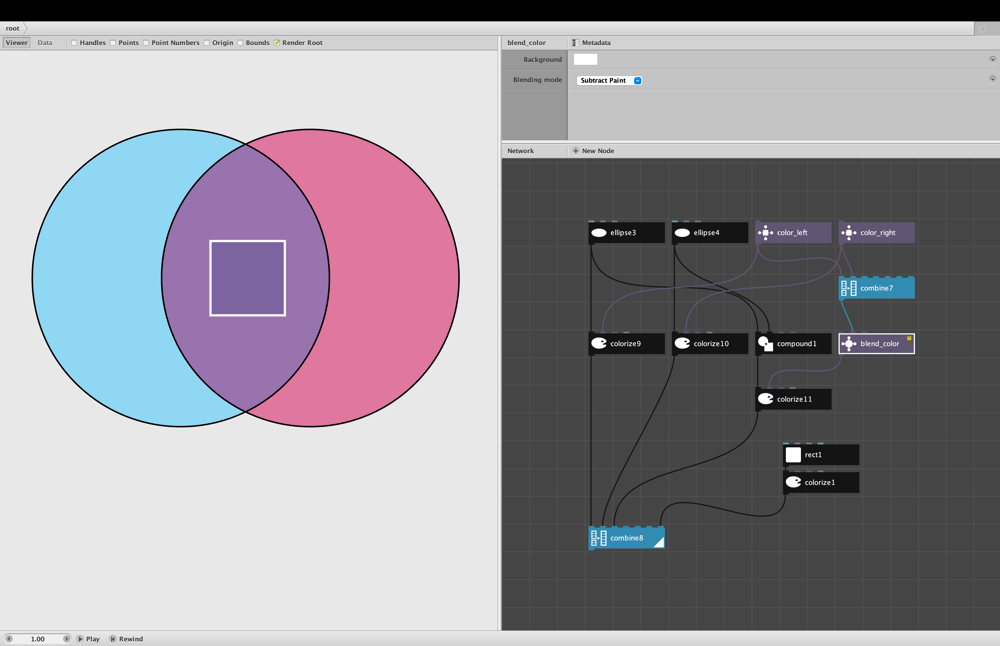Select the ellipse3 node icon
1000x646 pixels.
point(599,233)
